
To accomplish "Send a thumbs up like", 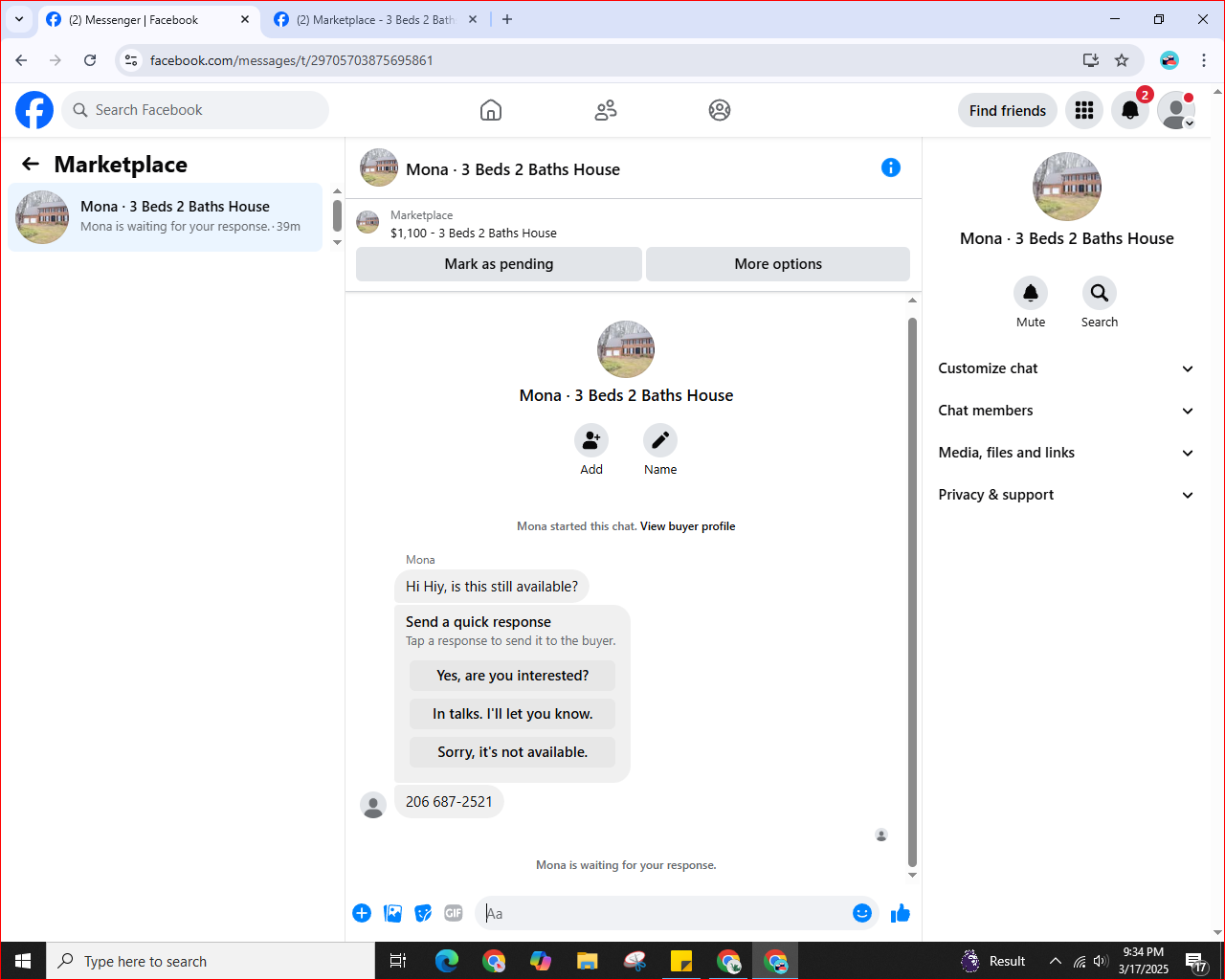I will [x=901, y=913].
